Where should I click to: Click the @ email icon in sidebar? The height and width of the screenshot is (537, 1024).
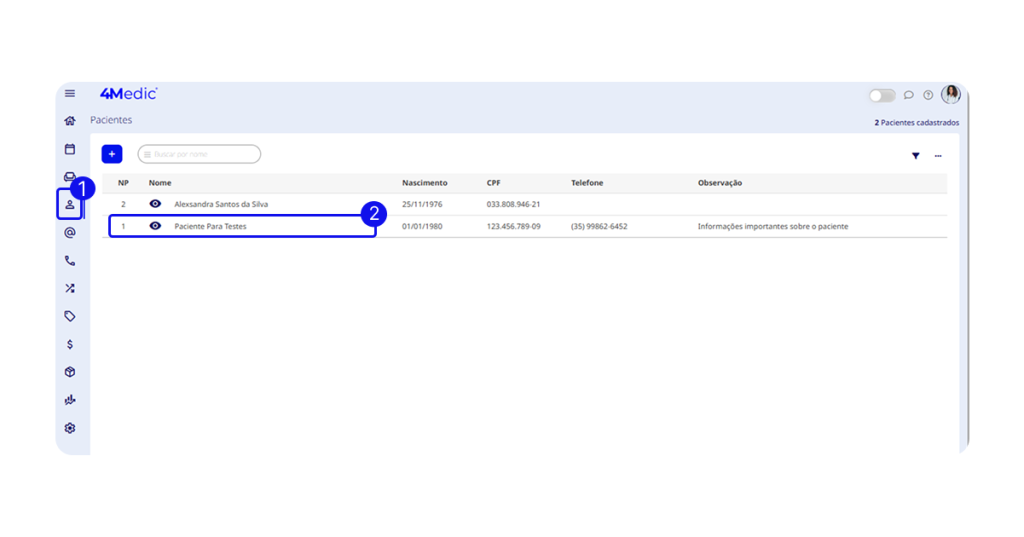[x=70, y=232]
